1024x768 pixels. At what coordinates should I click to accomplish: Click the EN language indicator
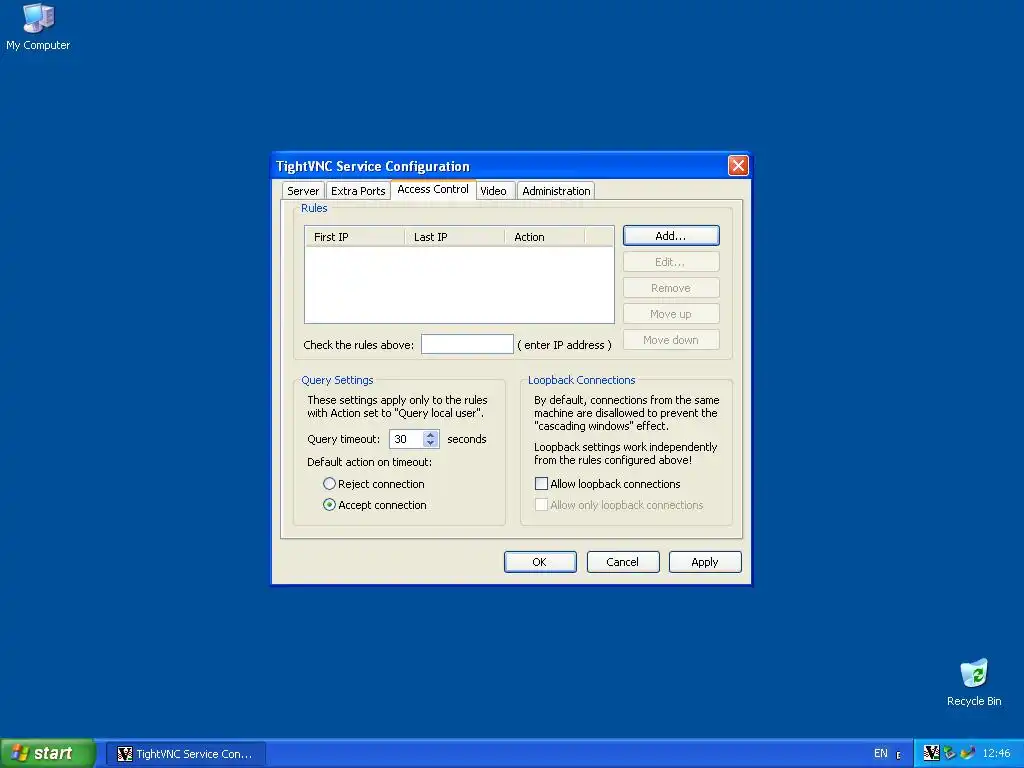click(880, 753)
